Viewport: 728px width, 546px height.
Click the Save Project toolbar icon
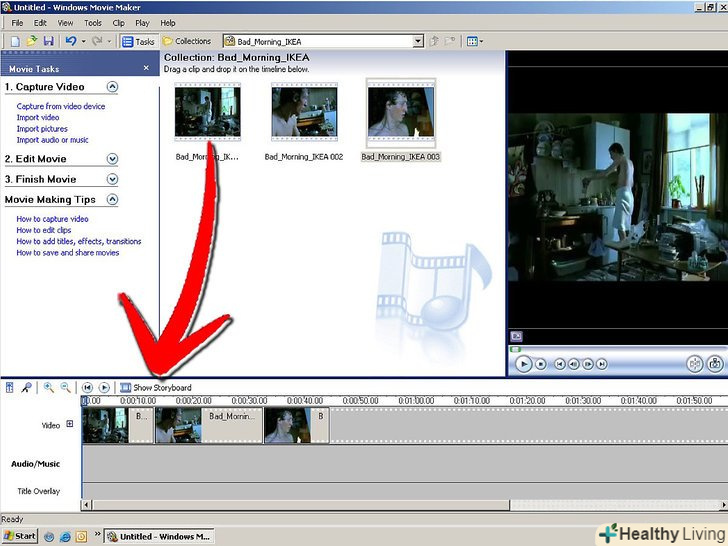click(48, 41)
